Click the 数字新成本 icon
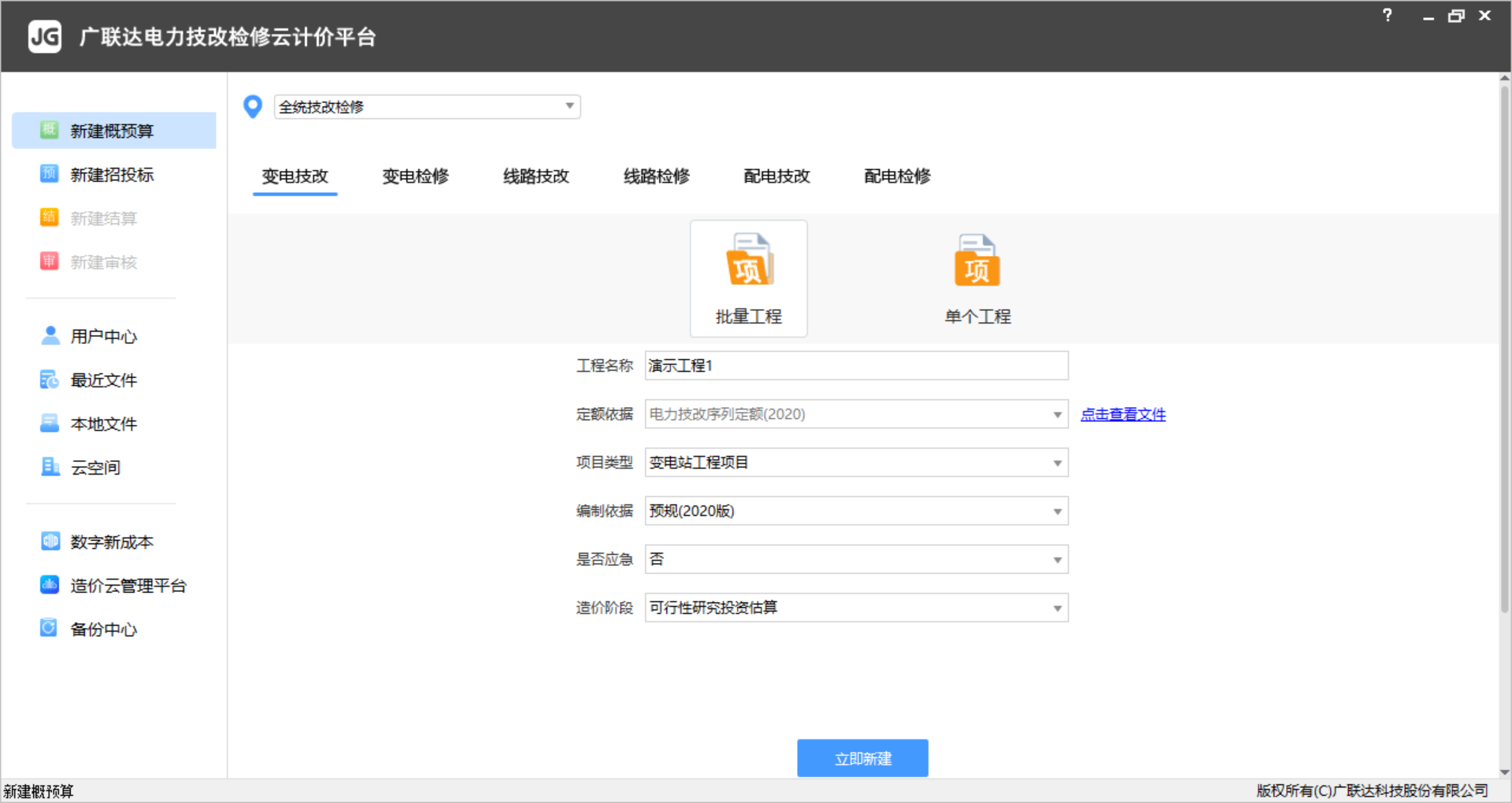 point(50,541)
